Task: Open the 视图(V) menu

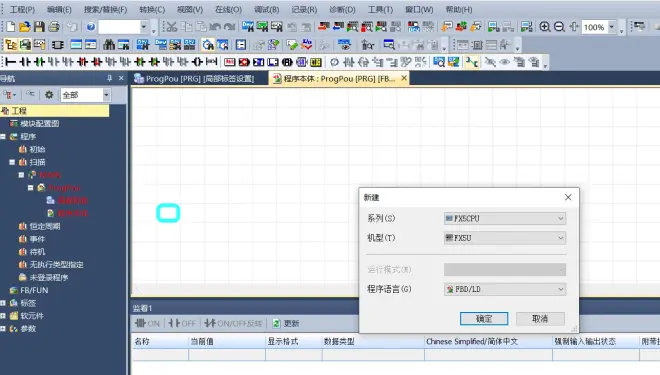Action: [x=190, y=9]
